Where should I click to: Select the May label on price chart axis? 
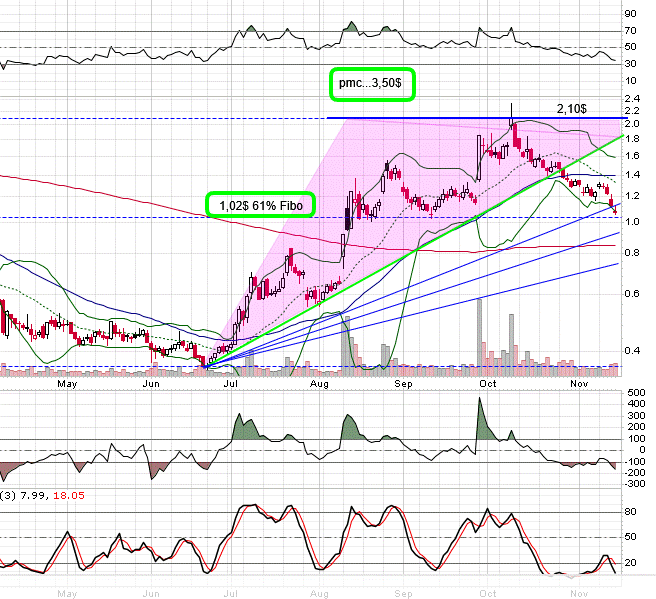[67, 382]
